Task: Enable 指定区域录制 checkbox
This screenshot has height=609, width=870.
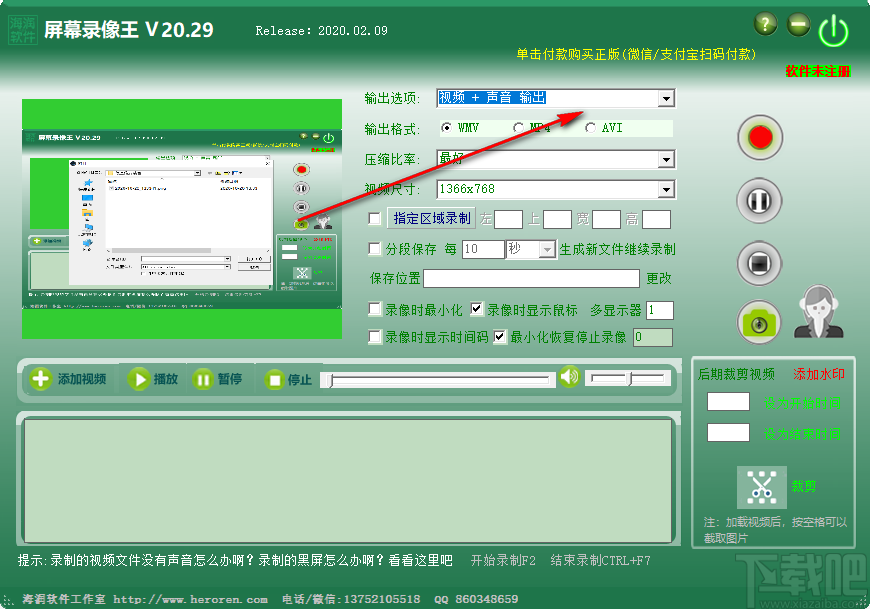Action: 375,219
